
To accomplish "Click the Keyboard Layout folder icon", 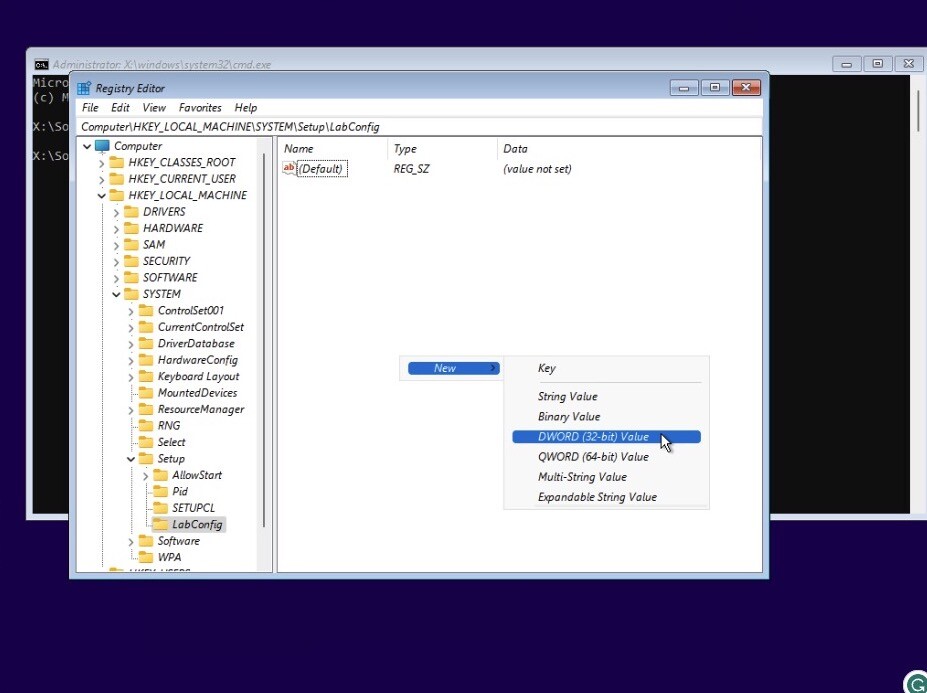I will tap(146, 377).
